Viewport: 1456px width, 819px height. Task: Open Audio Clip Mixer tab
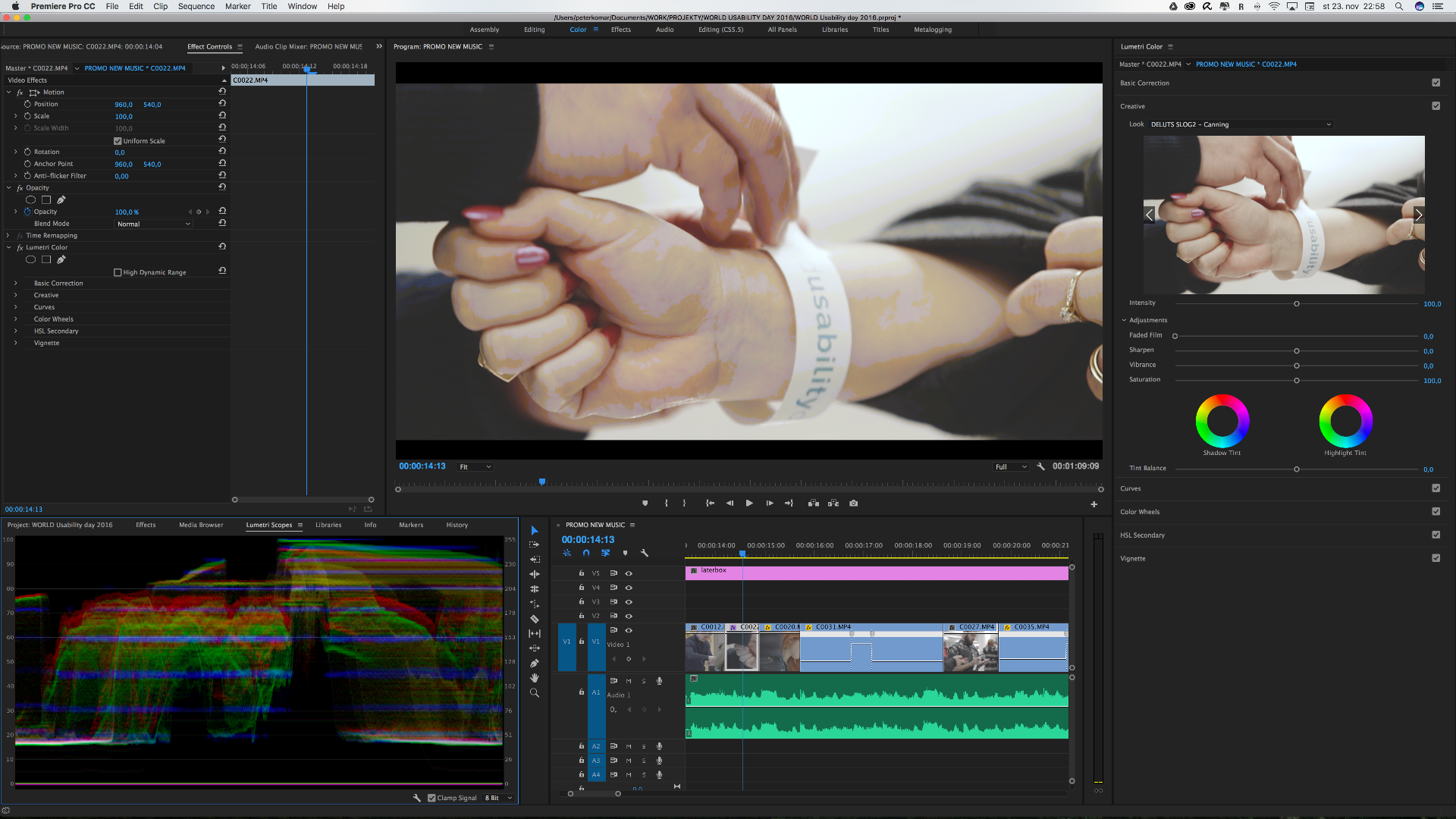pyautogui.click(x=309, y=46)
